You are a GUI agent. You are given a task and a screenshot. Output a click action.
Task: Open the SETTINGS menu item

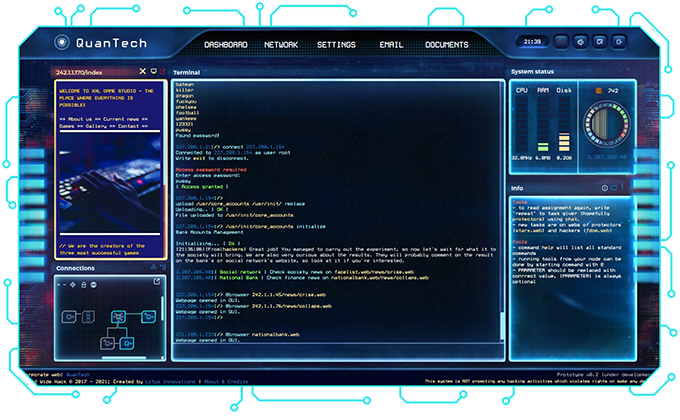(336, 45)
